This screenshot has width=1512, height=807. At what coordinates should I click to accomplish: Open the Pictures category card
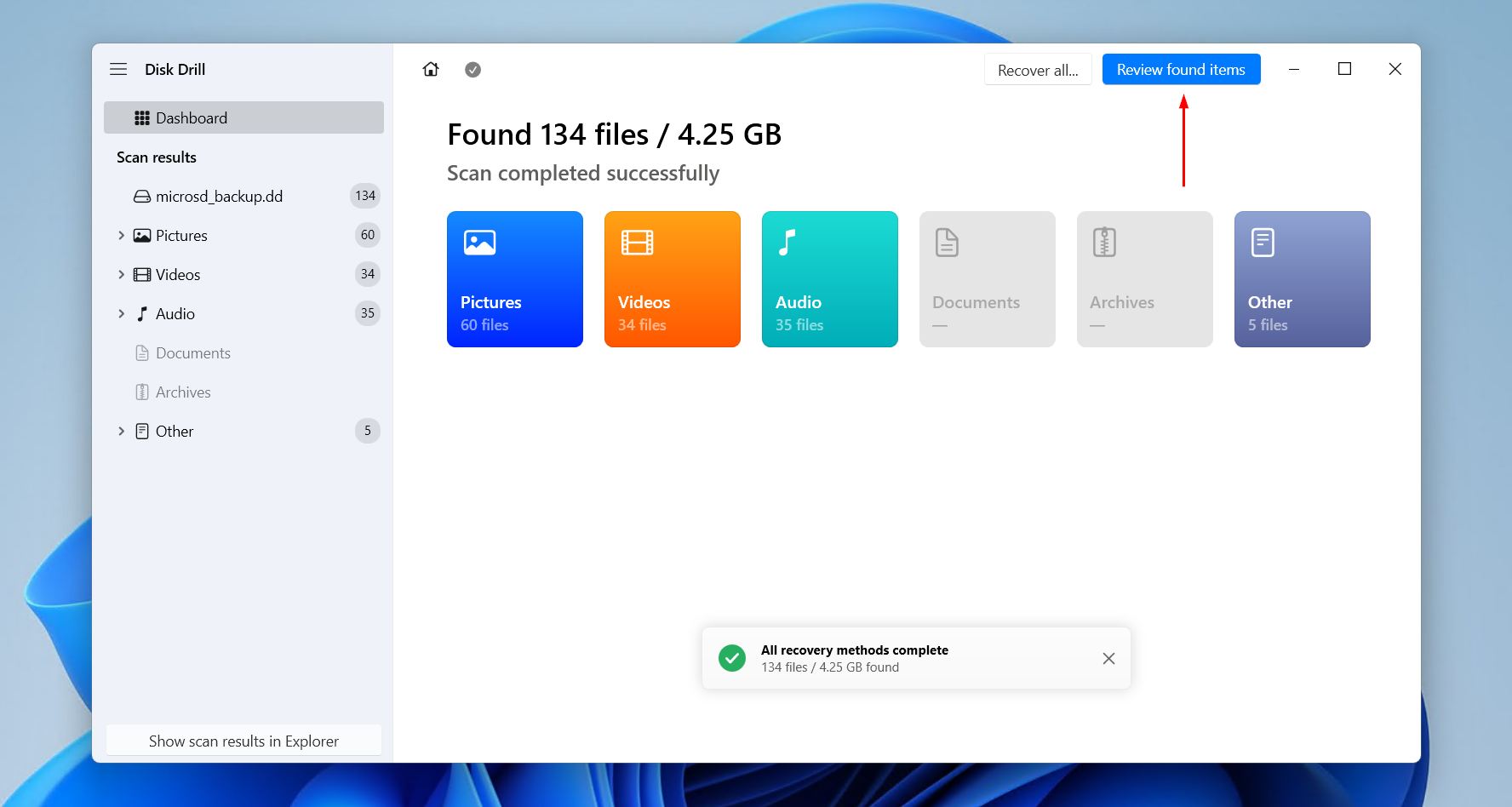pyautogui.click(x=514, y=279)
